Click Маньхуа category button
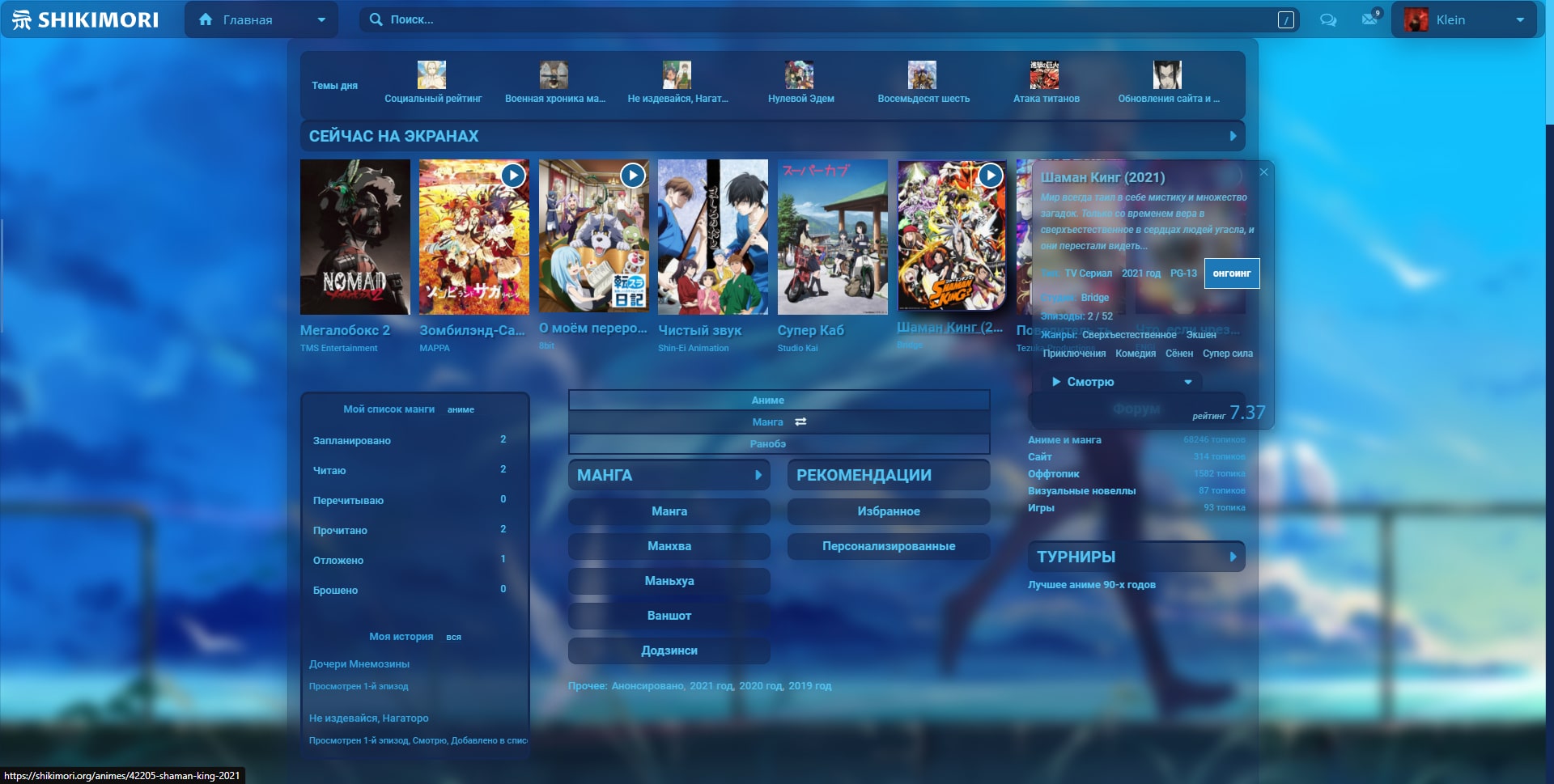The height and width of the screenshot is (784, 1554). [669, 581]
